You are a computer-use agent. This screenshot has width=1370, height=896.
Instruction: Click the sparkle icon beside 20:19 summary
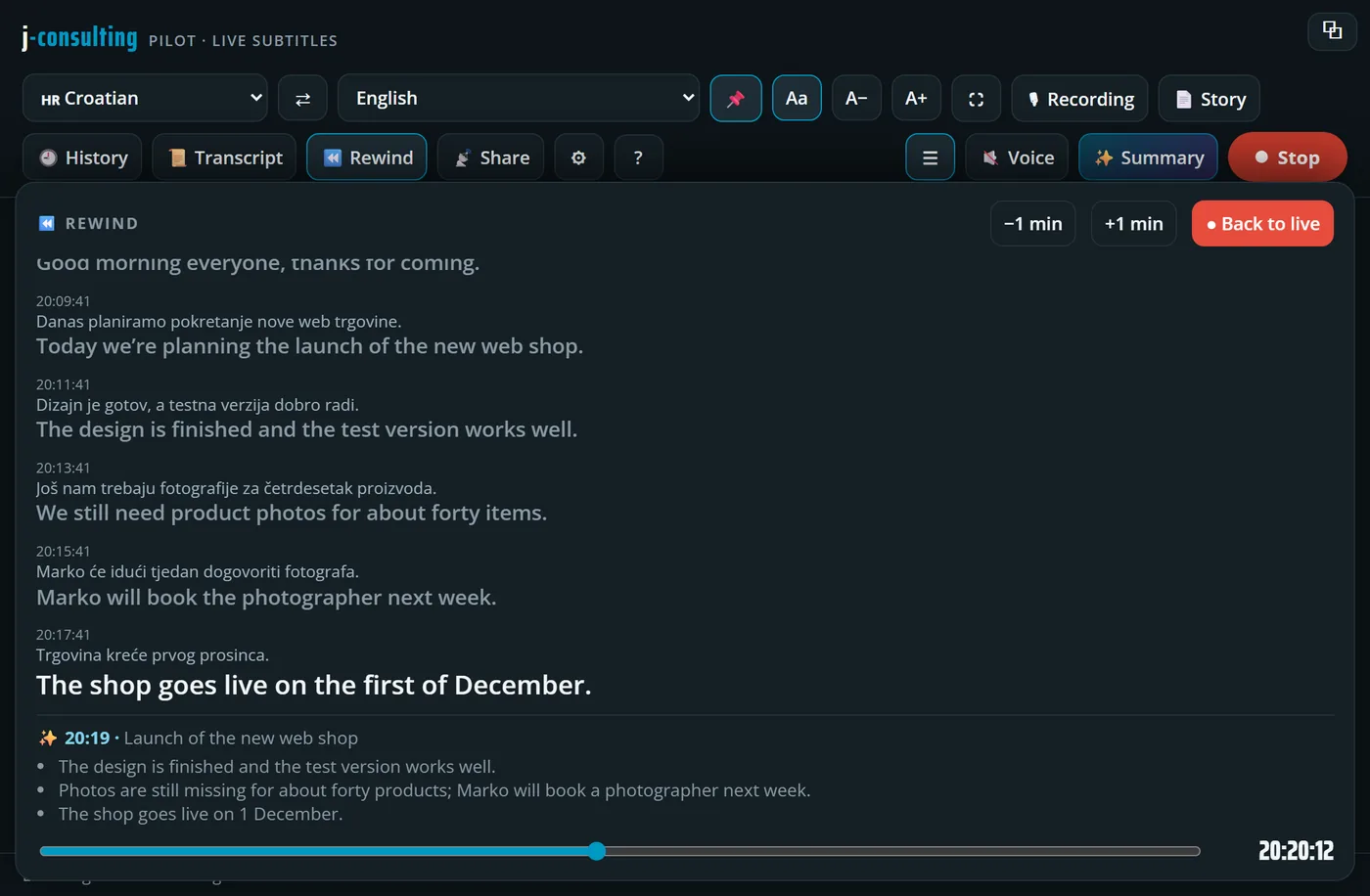[x=48, y=738]
